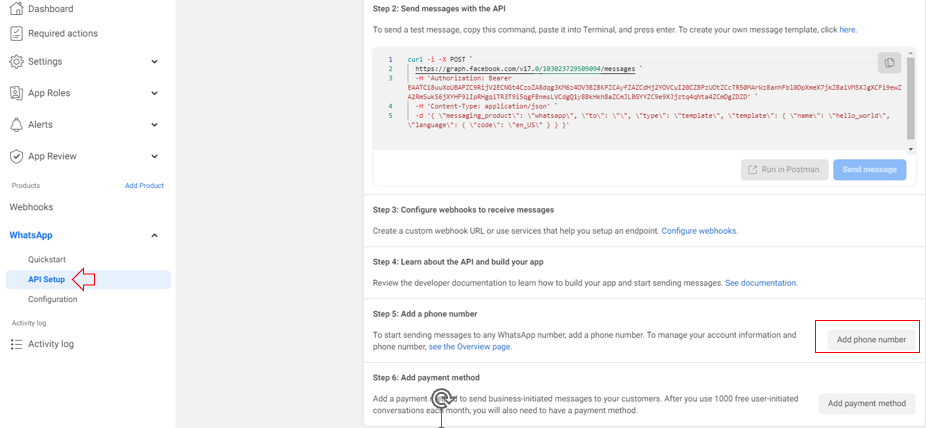
Task: Click the App Review shield icon
Action: click(x=17, y=156)
